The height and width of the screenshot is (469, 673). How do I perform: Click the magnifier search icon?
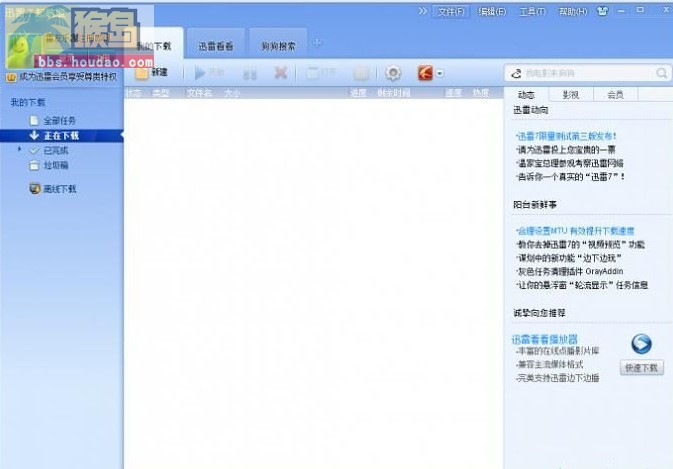(661, 73)
